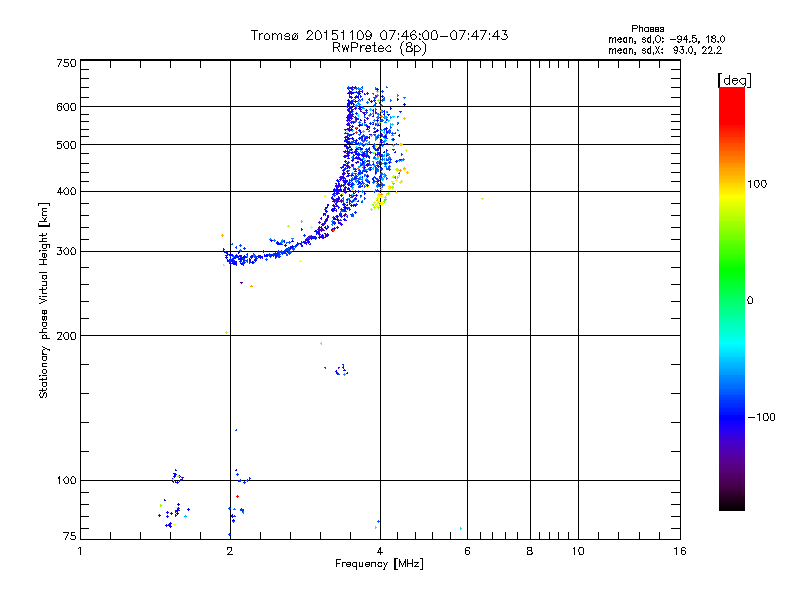The width and height of the screenshot is (800, 600).
Task: Click the x-axis '8' tick label
Action: 530,551
